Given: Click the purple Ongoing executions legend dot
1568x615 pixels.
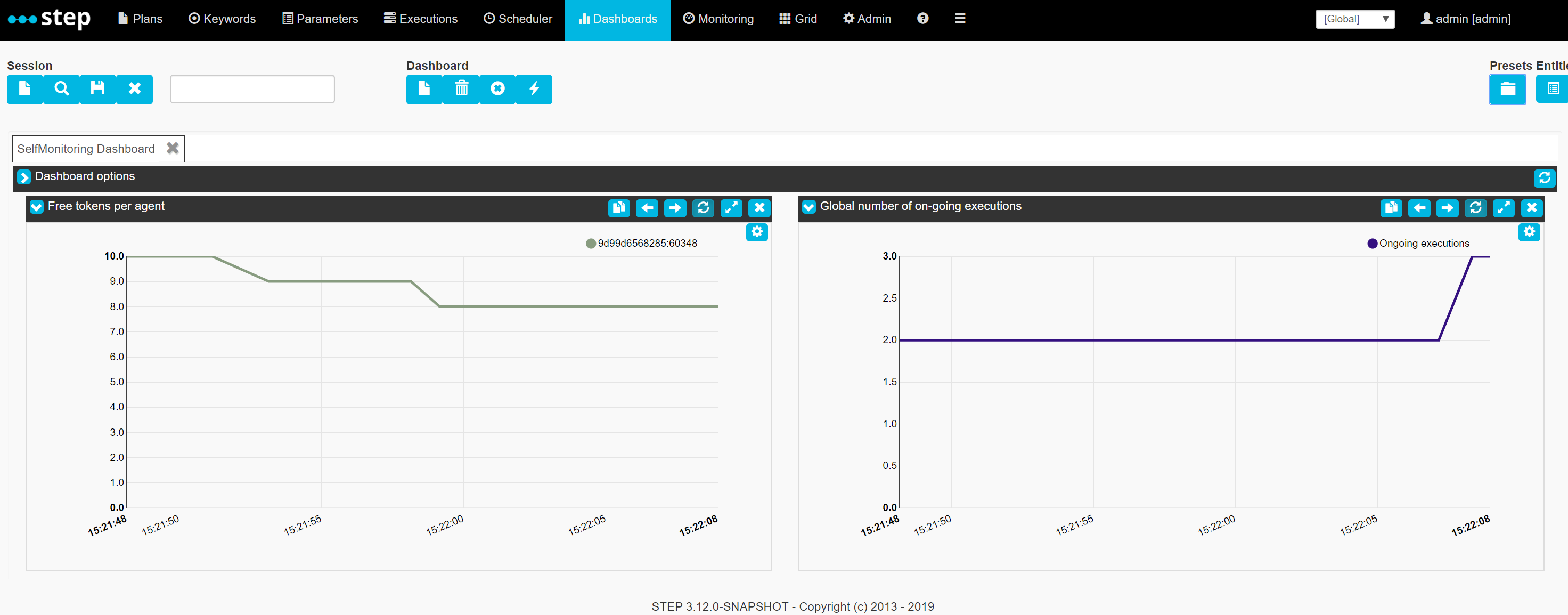Looking at the screenshot, I should pyautogui.click(x=1372, y=244).
